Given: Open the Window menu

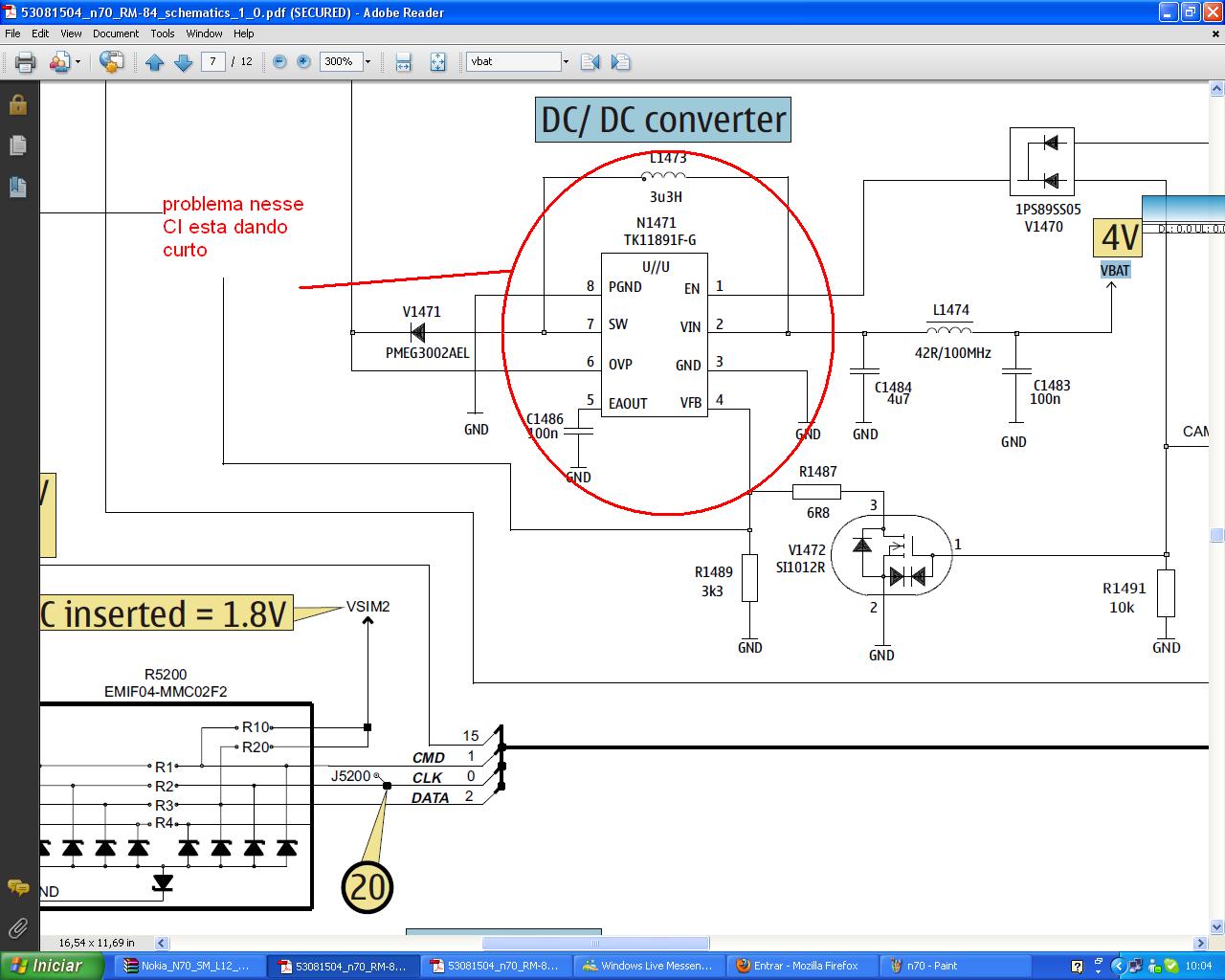Looking at the screenshot, I should click(204, 33).
